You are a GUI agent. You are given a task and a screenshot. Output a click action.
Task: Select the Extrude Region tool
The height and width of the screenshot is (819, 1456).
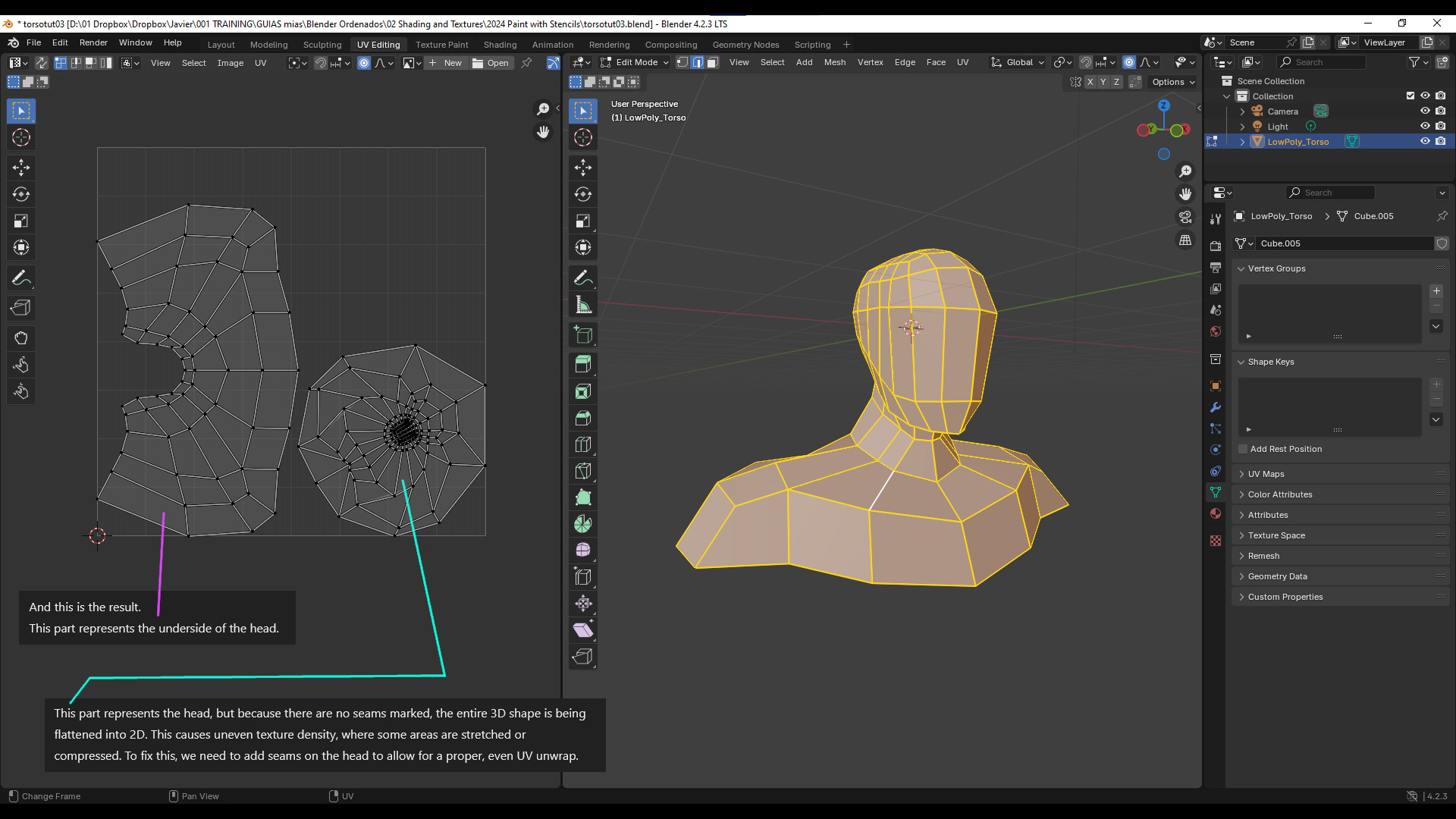[583, 365]
